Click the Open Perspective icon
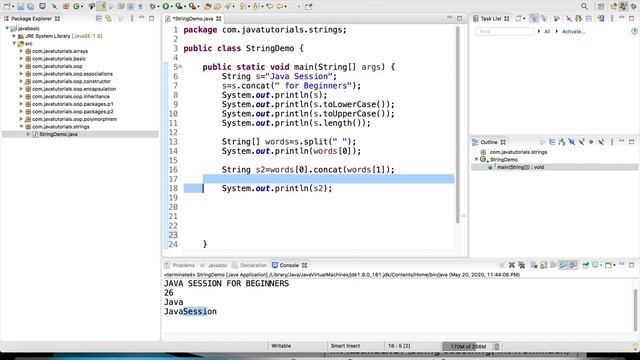Image resolution: width=640 pixels, height=360 pixels. tap(601, 6)
